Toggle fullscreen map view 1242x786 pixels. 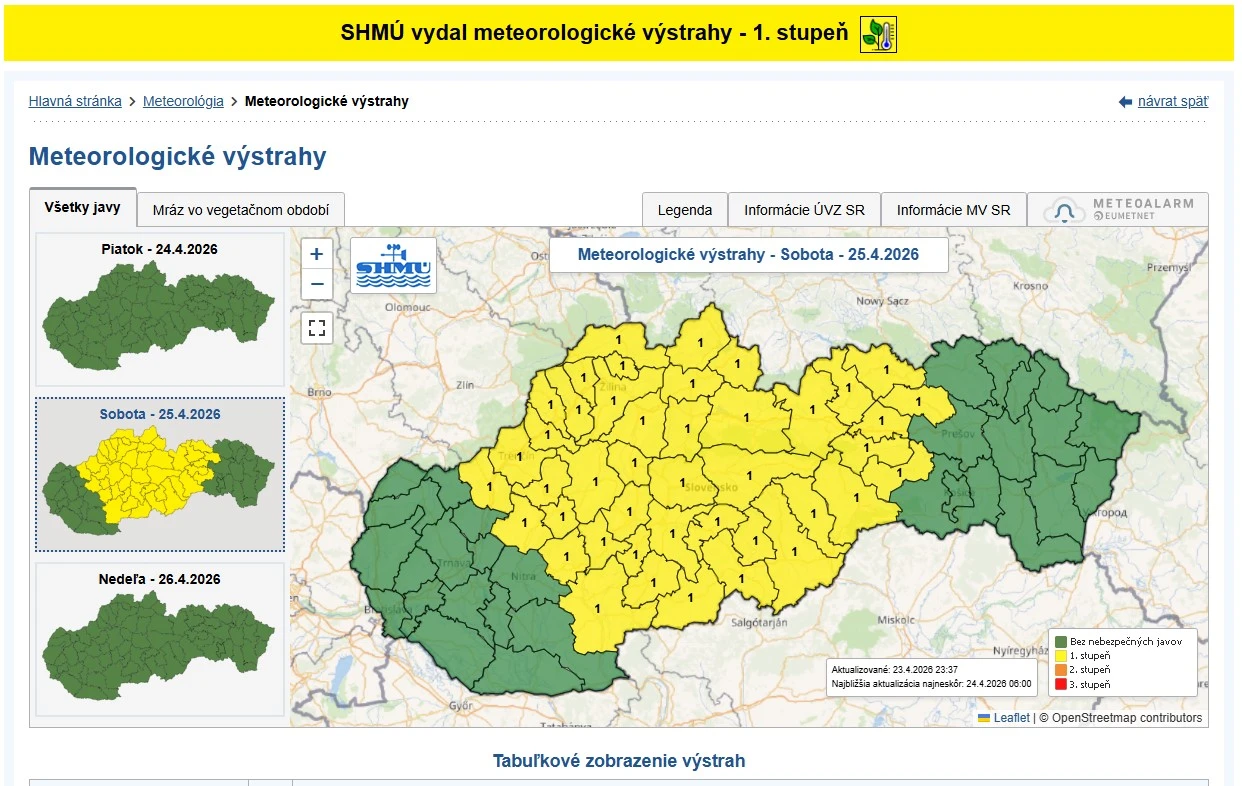pos(317,327)
